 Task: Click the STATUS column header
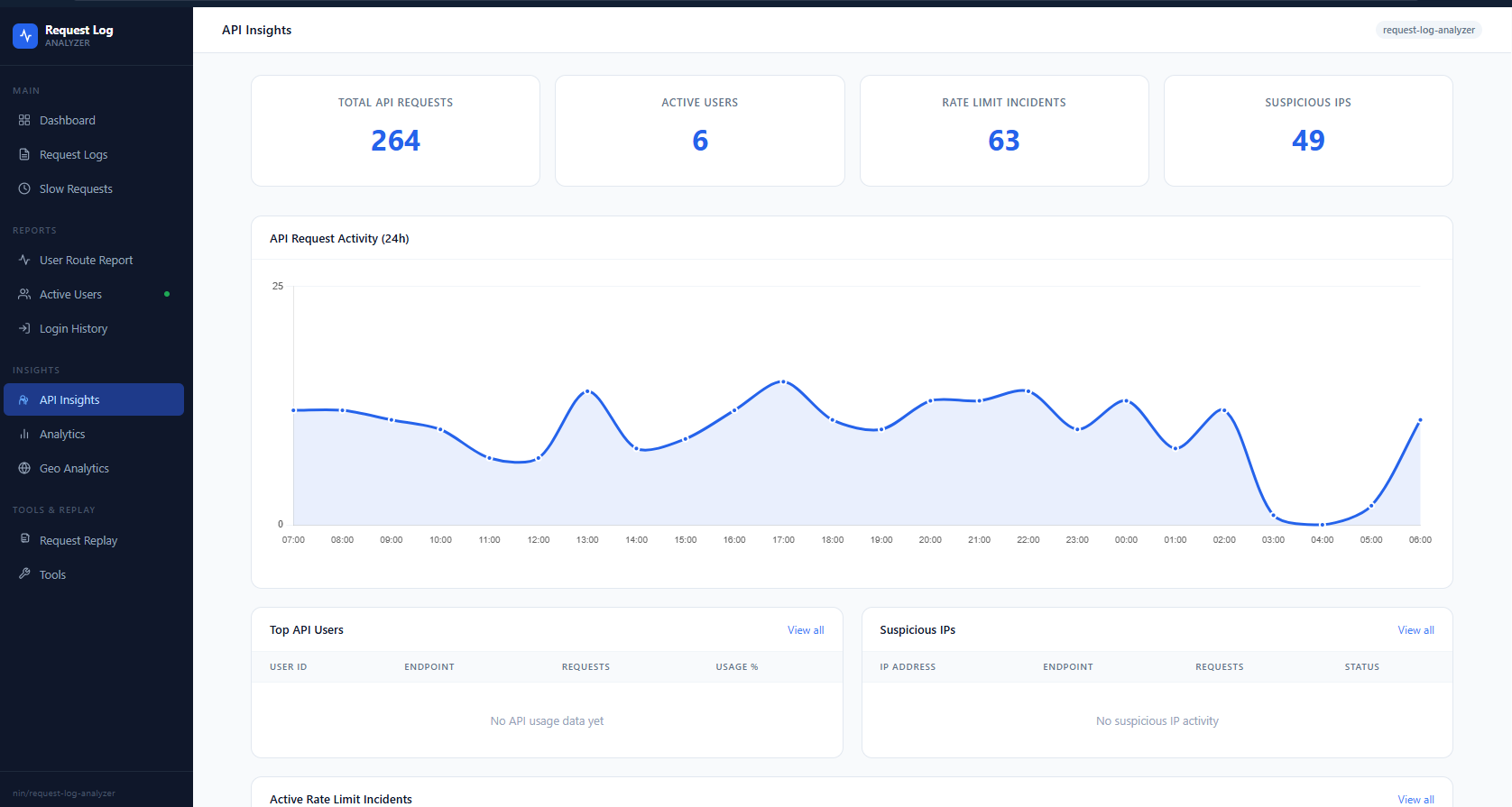[x=1362, y=667]
